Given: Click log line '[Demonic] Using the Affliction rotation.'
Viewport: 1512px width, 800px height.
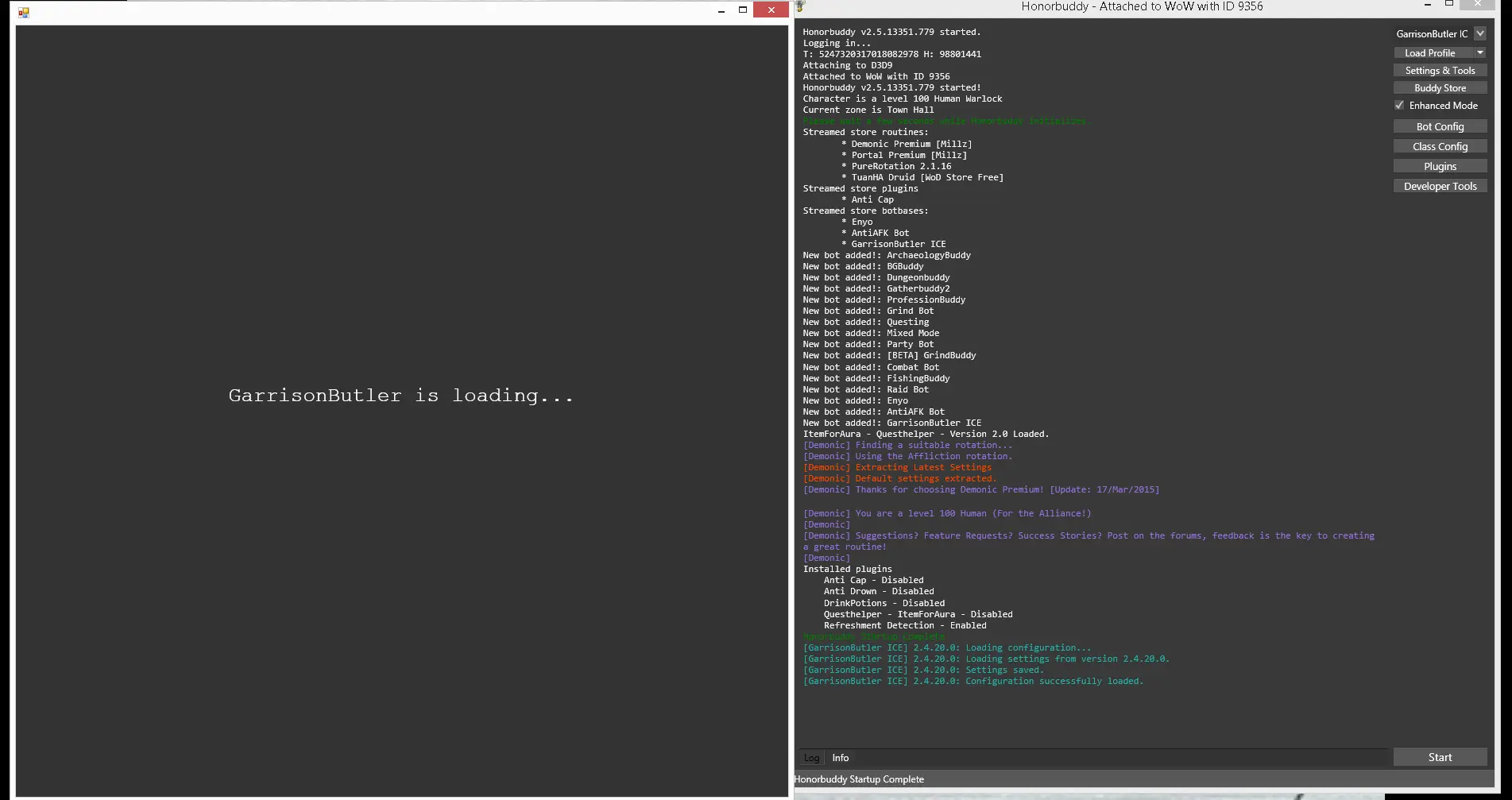Looking at the screenshot, I should 907,457.
